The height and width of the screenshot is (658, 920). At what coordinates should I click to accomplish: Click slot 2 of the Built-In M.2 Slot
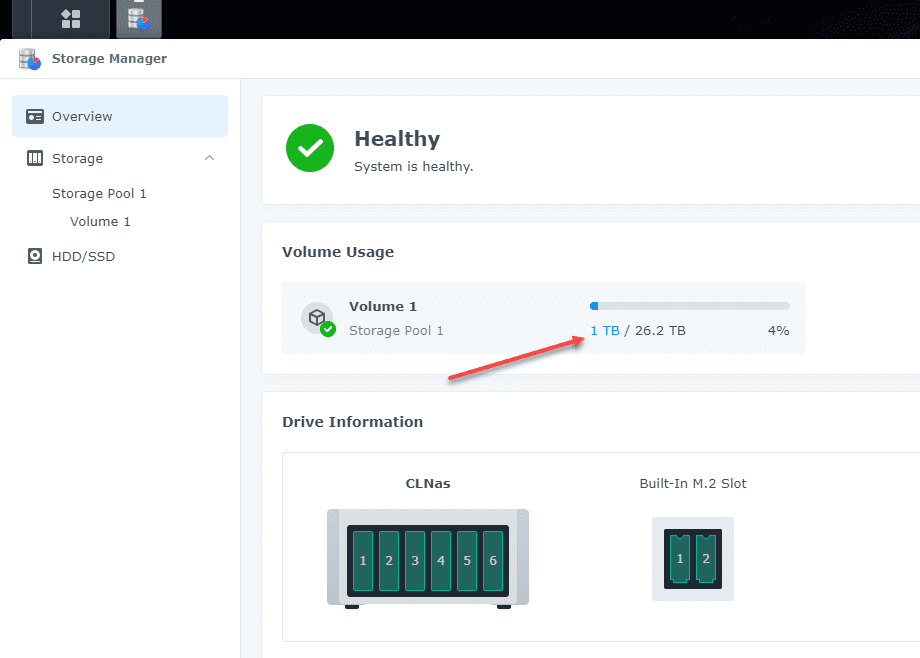706,559
